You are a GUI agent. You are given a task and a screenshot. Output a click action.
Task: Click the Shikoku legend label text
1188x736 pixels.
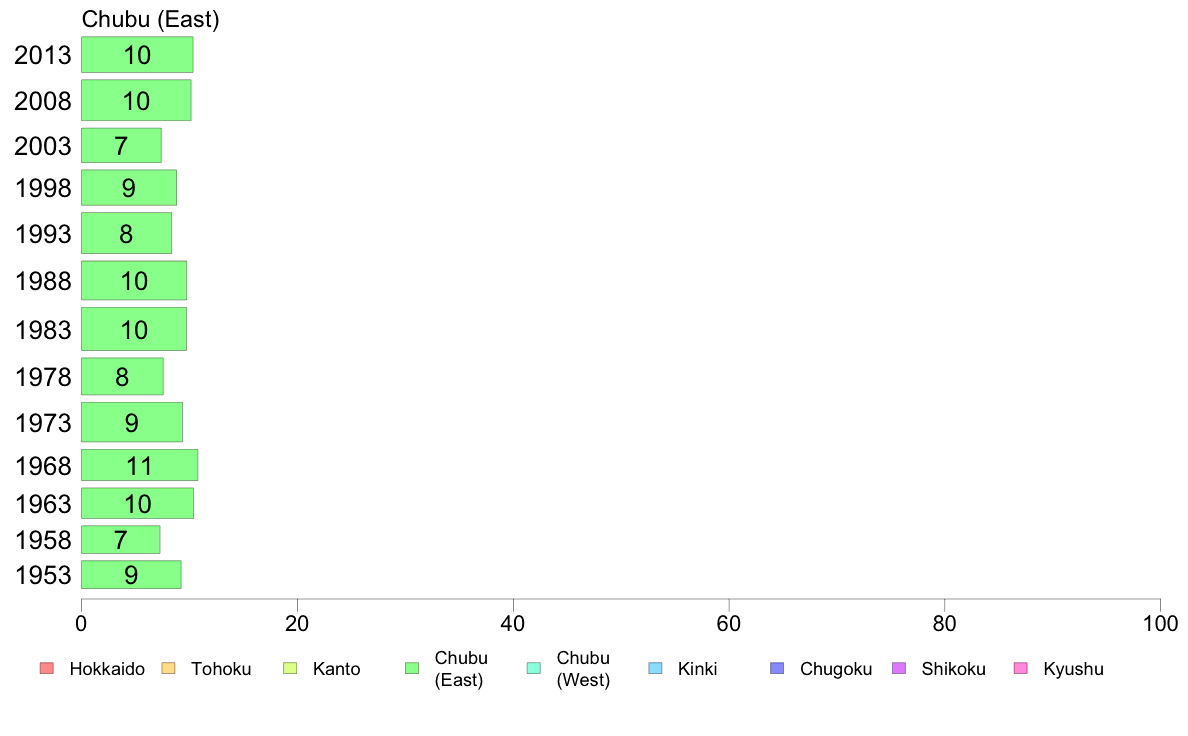tap(953, 669)
